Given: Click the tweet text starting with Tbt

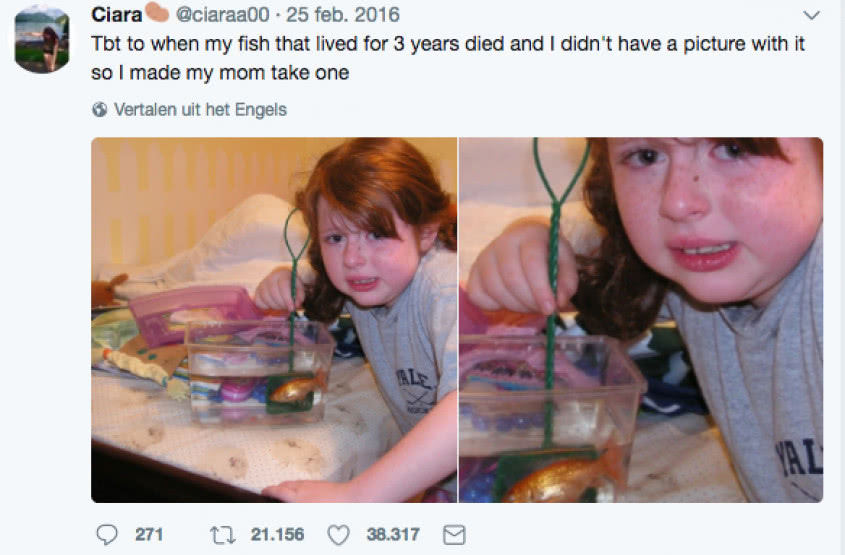Looking at the screenshot, I should [x=448, y=58].
